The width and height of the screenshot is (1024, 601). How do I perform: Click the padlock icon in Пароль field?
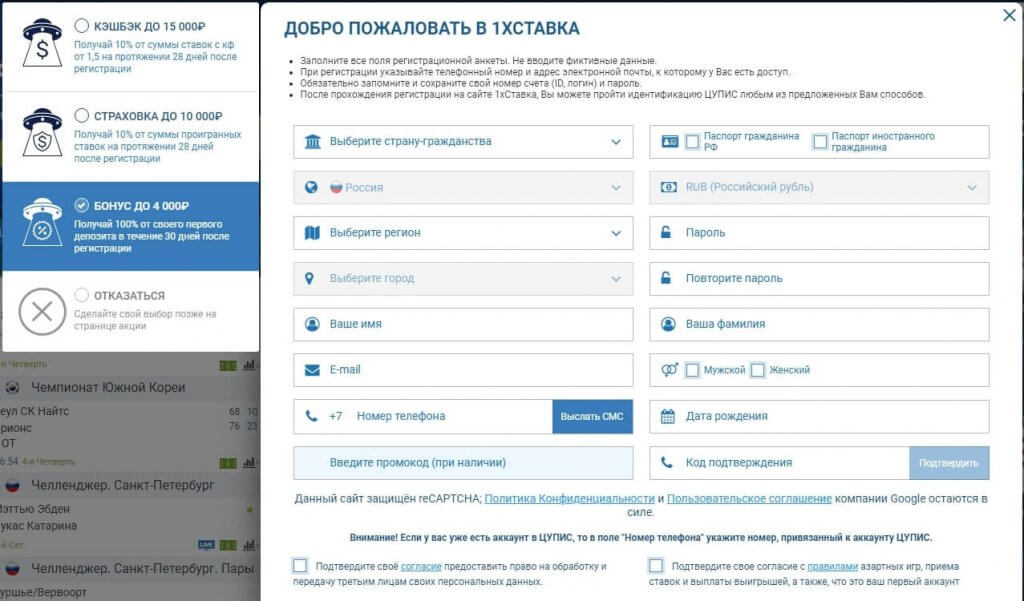point(666,232)
